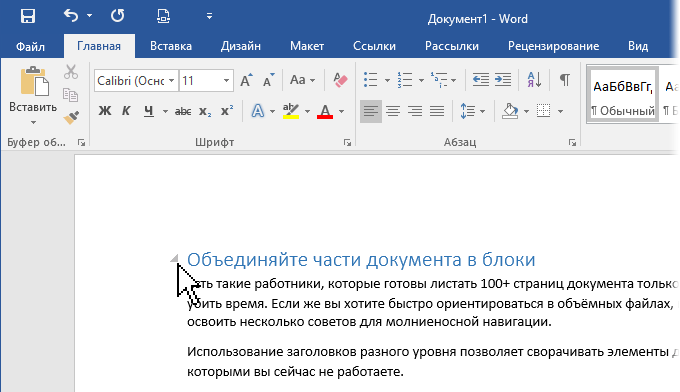This screenshot has height=392, width=680.
Task: Switch to the Вставка tab
Action: click(171, 46)
